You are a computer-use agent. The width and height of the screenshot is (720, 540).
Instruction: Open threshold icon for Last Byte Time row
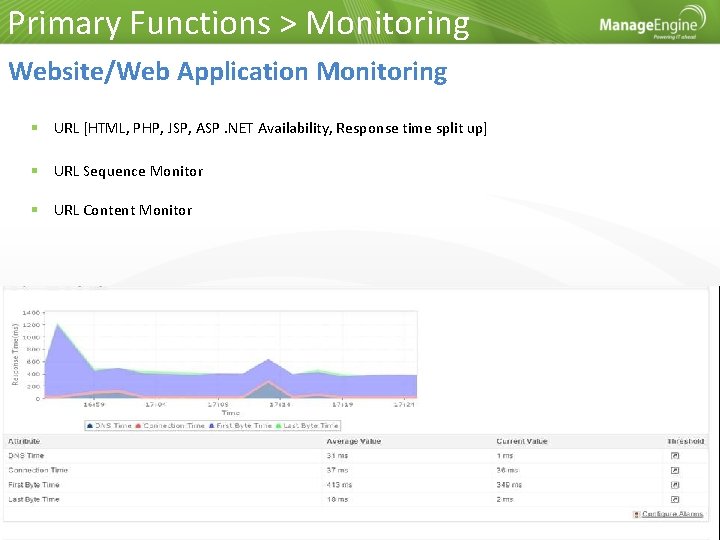point(675,499)
